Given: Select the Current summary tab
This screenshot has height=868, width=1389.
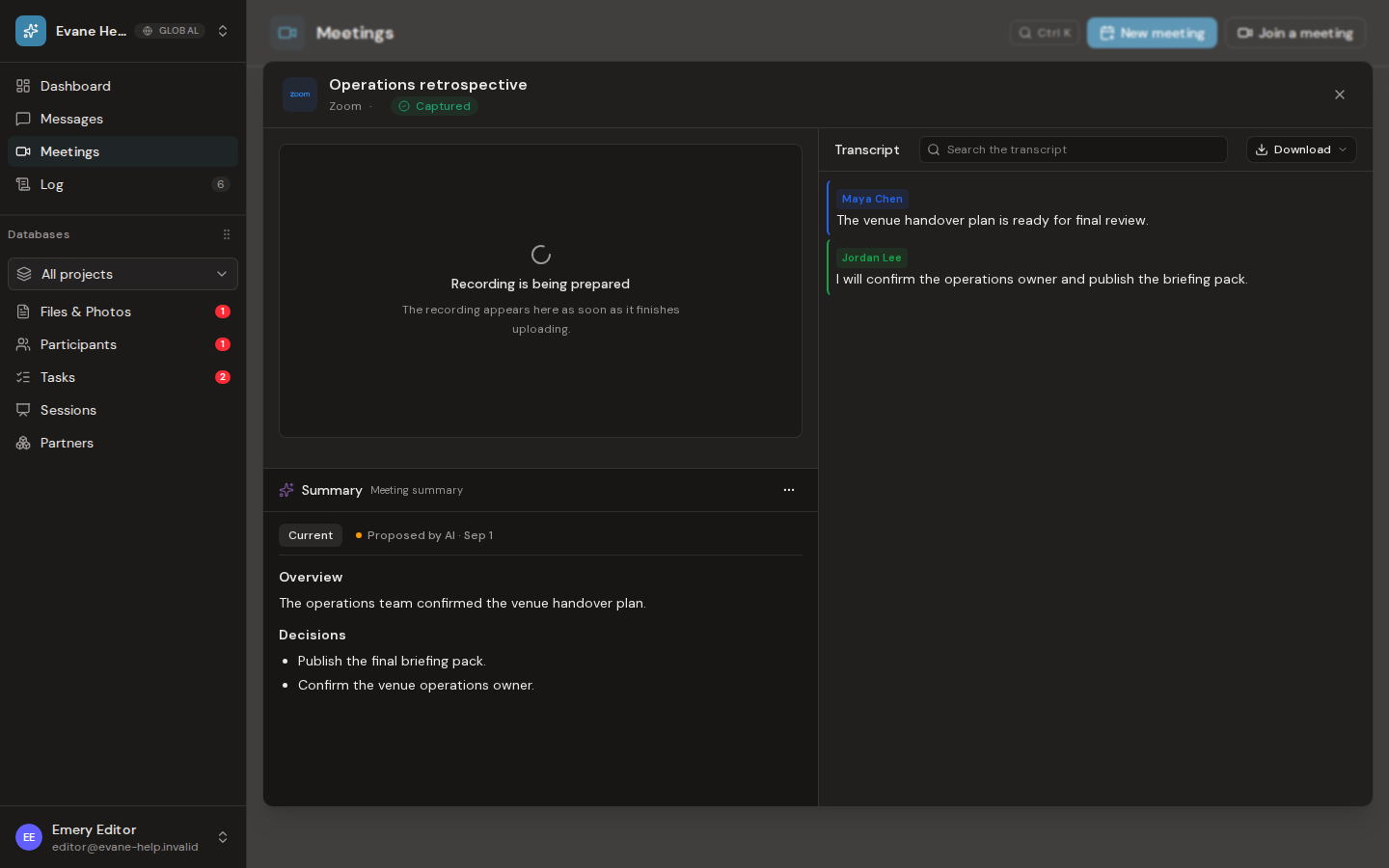Looking at the screenshot, I should click(x=311, y=535).
